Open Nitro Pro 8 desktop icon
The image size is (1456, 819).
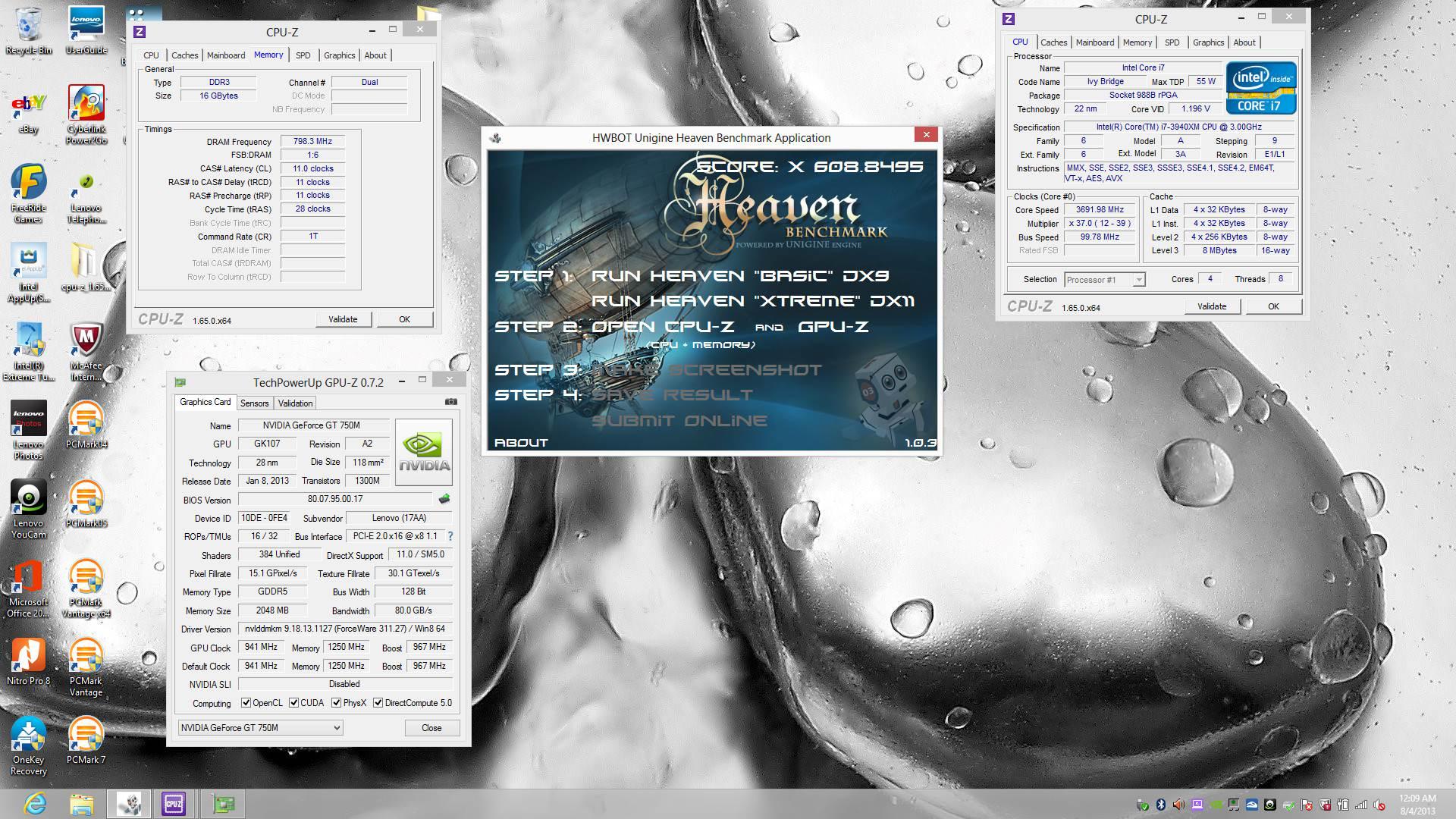tap(28, 661)
